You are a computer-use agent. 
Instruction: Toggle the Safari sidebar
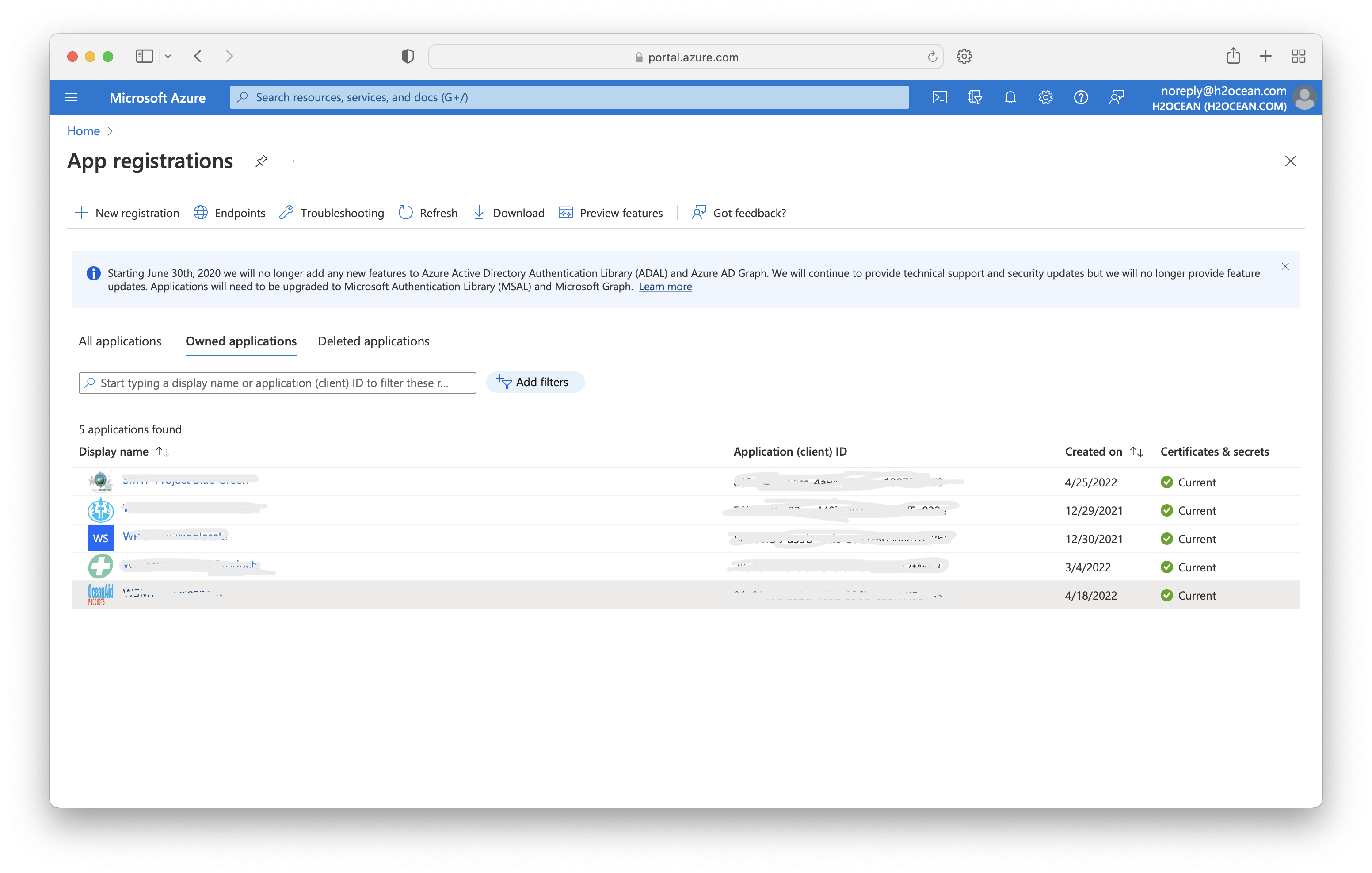click(x=145, y=56)
